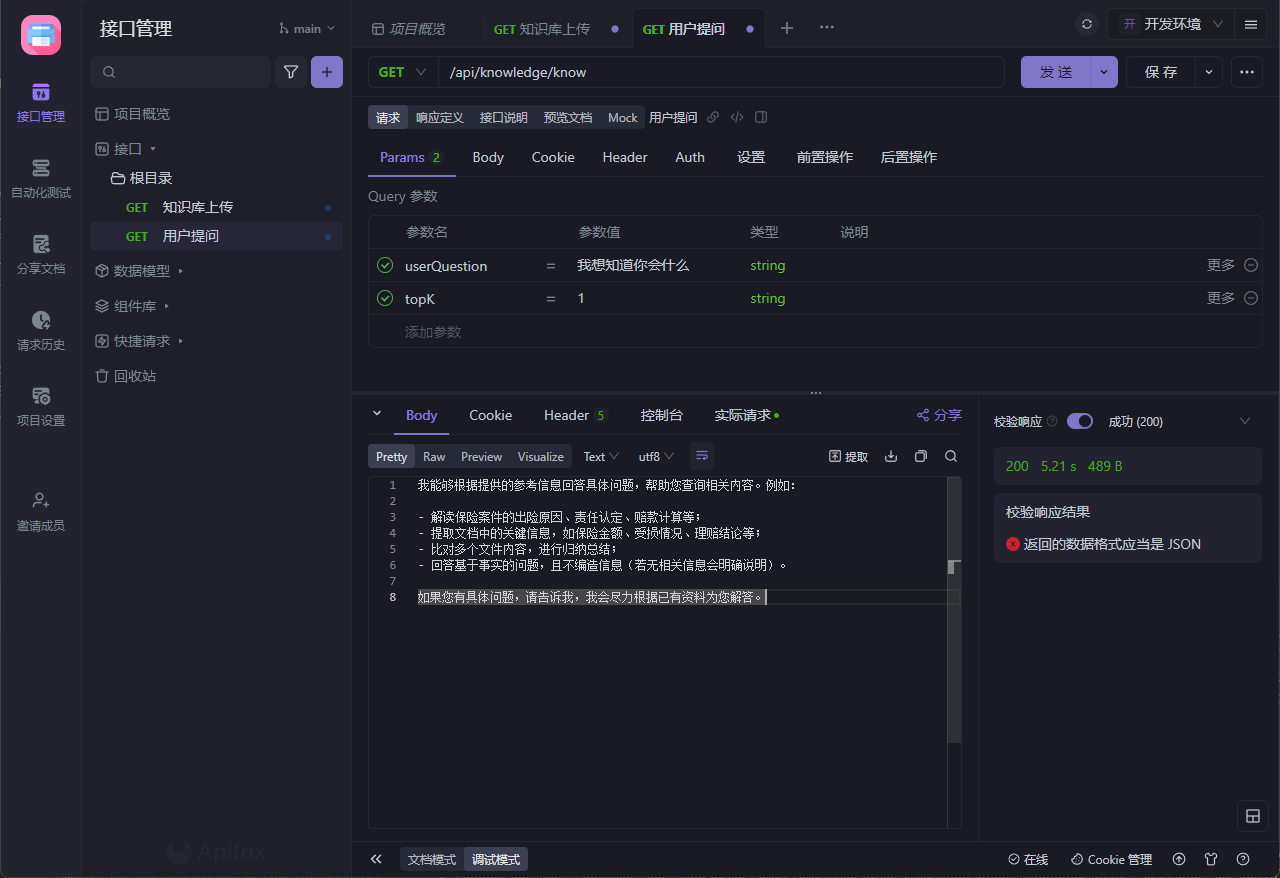Click the API URL input field
The image size is (1280, 878).
pos(720,72)
